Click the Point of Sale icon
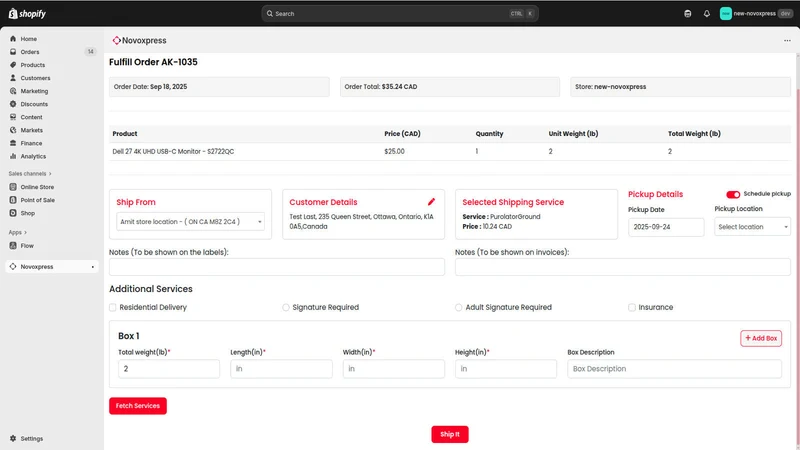The height and width of the screenshot is (450, 800). coord(13,200)
